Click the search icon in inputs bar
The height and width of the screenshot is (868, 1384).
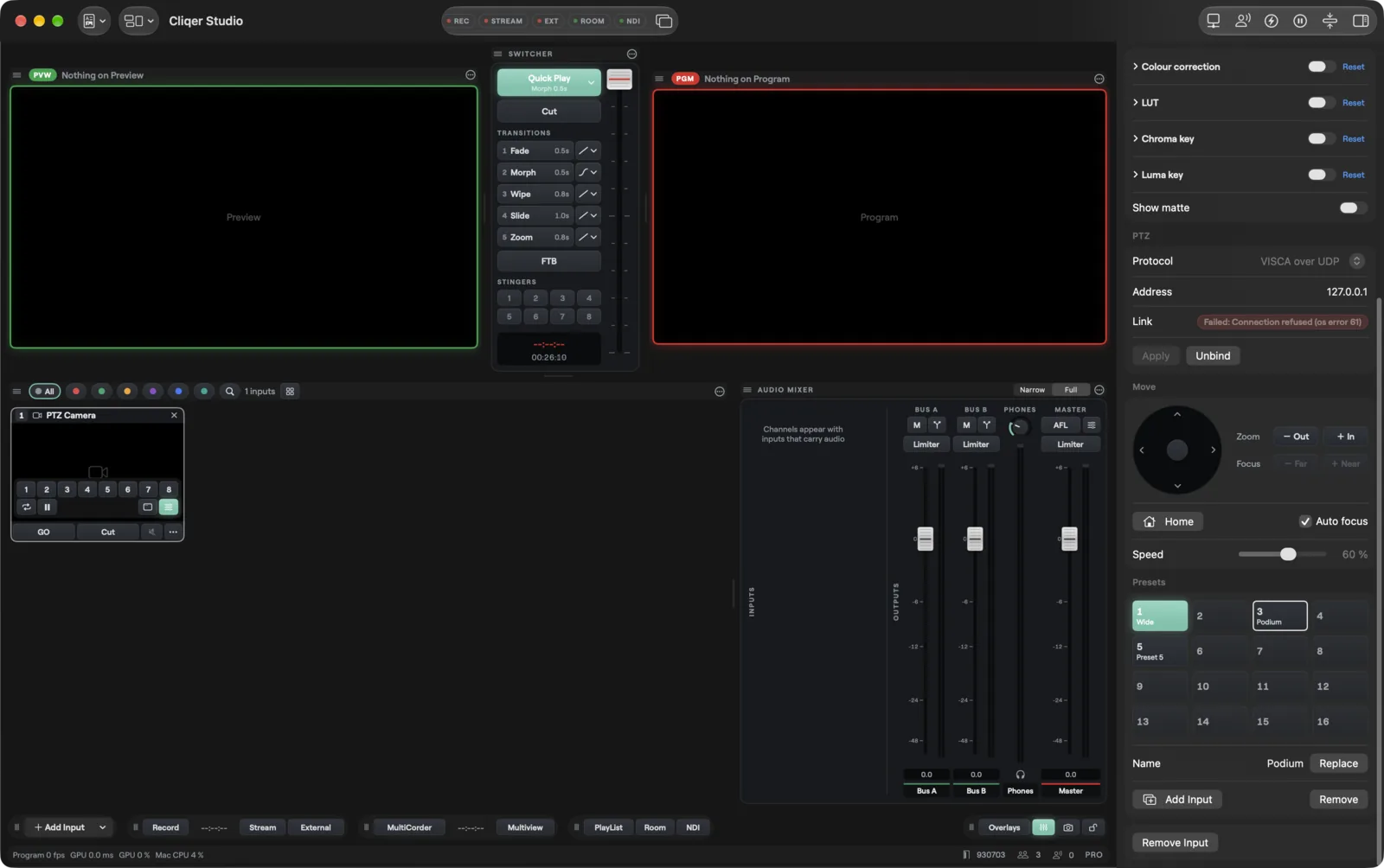[x=230, y=392]
